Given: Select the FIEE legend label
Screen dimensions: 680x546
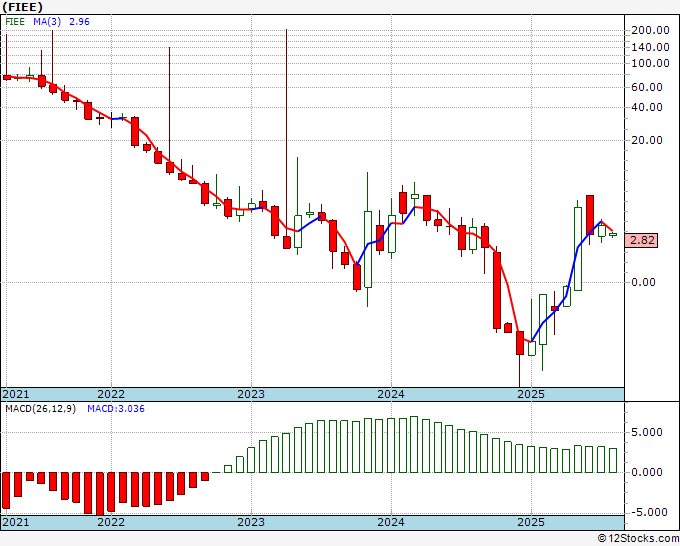Looking at the screenshot, I should pos(15,22).
